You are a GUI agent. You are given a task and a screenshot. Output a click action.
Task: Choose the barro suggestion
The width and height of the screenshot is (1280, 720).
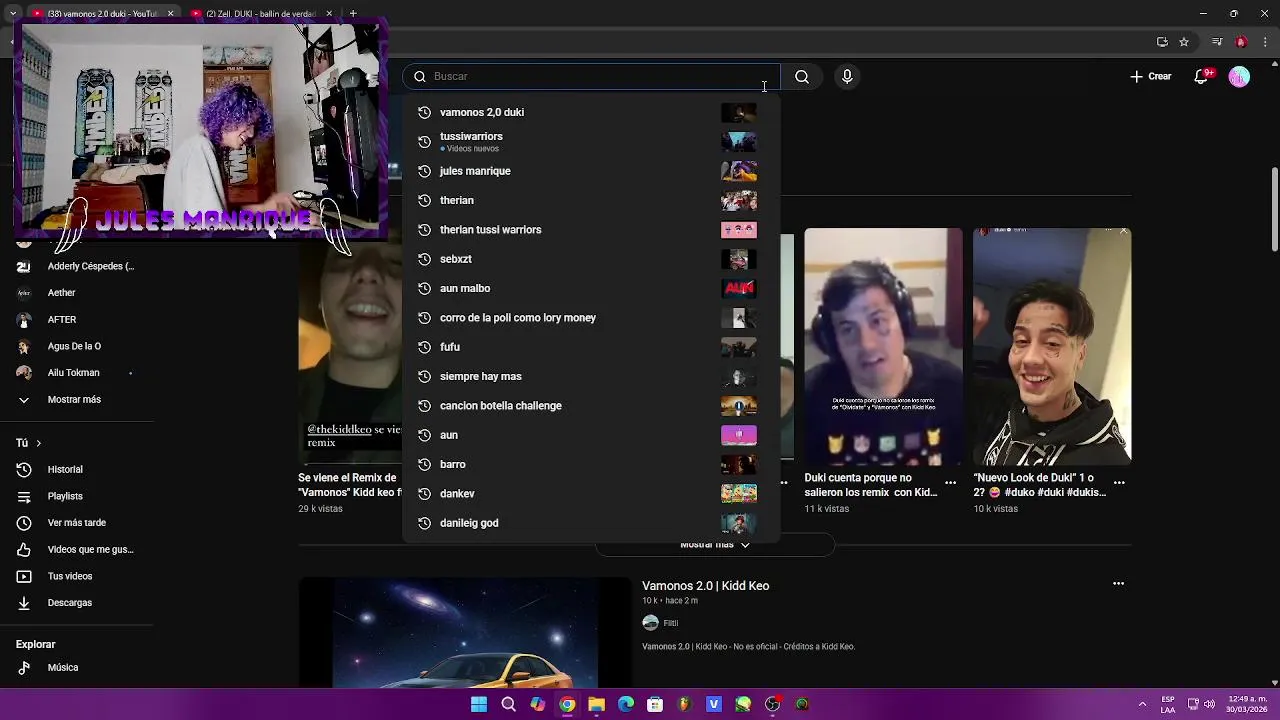[590, 464]
